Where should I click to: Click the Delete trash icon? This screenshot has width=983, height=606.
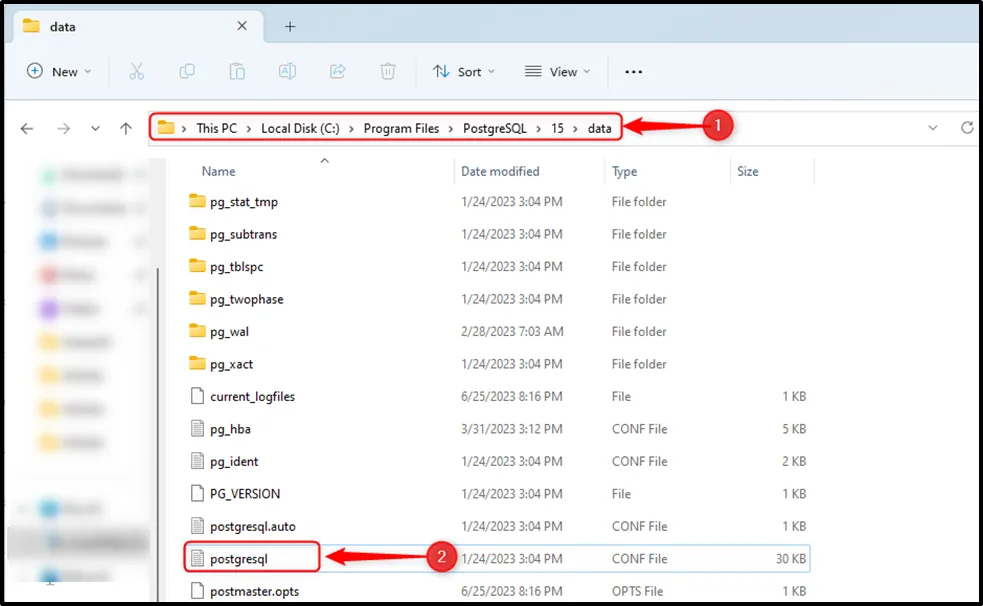click(x=388, y=71)
